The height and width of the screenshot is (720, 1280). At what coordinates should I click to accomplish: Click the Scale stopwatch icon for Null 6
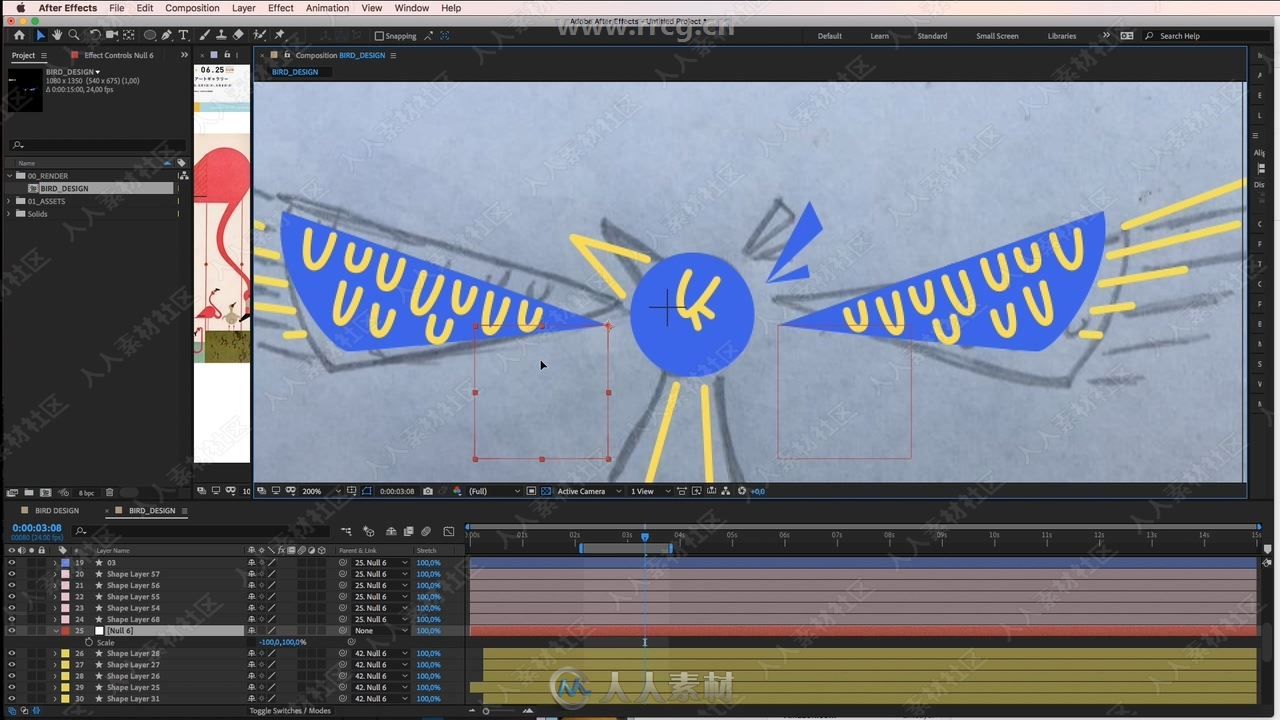click(89, 642)
